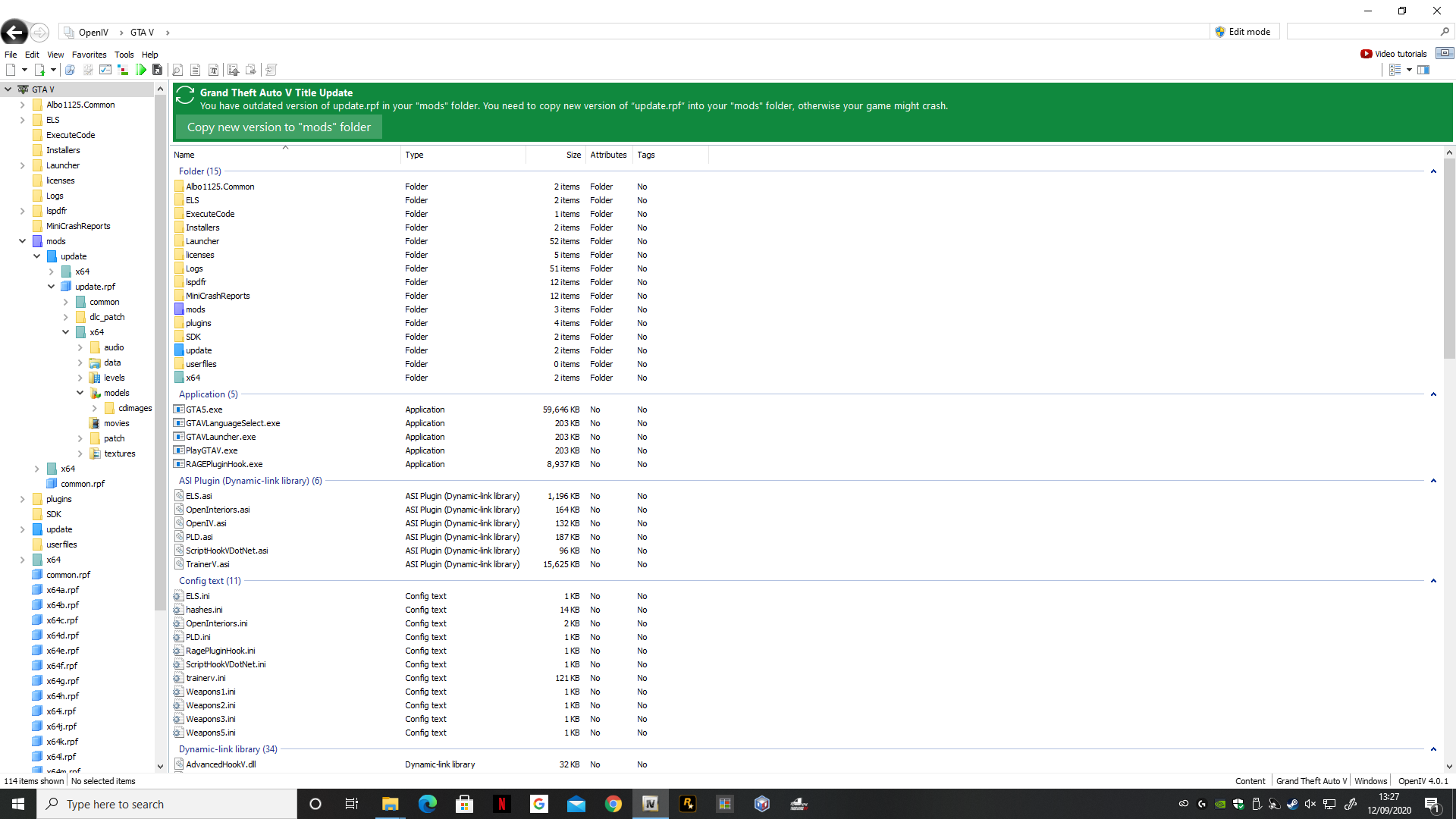Toggle the compact view button beside Video tutorials
Image resolution: width=1456 pixels, height=819 pixels.
click(x=1445, y=53)
